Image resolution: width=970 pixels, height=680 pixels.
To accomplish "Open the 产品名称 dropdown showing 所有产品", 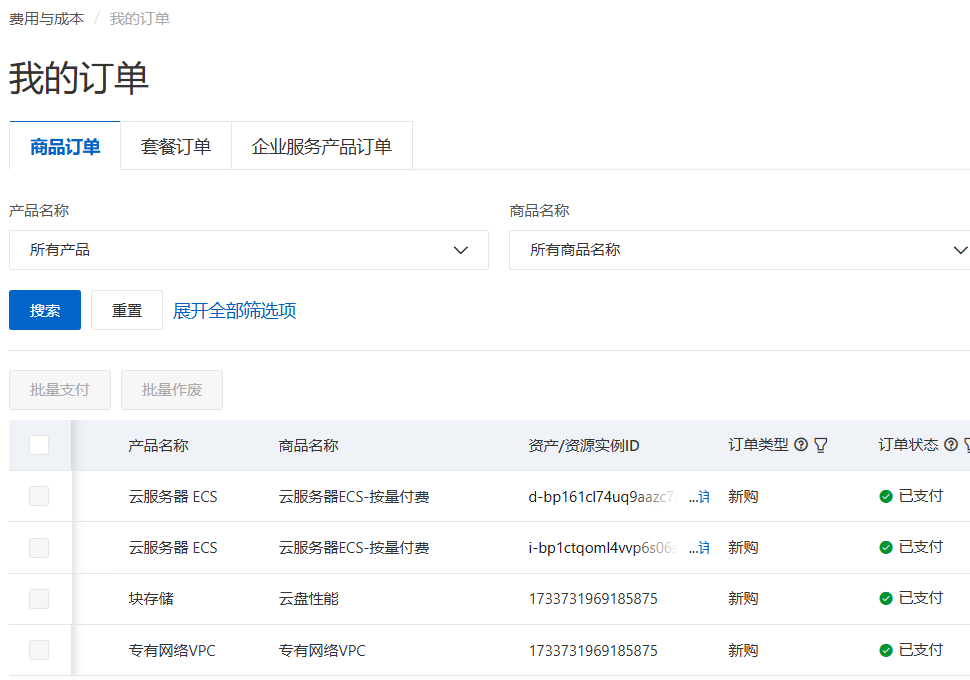I will tap(248, 250).
